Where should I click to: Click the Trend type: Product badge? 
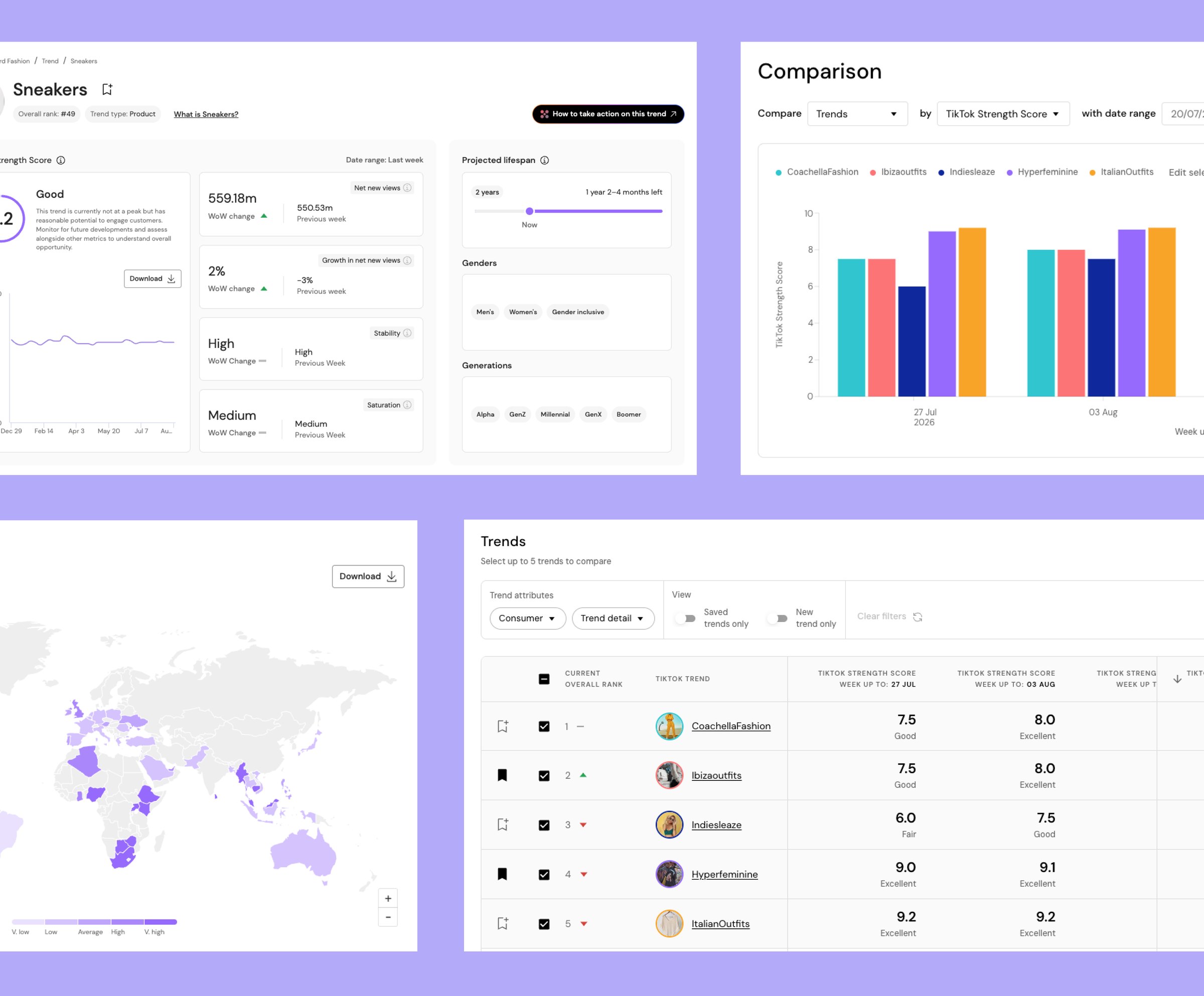pos(123,114)
